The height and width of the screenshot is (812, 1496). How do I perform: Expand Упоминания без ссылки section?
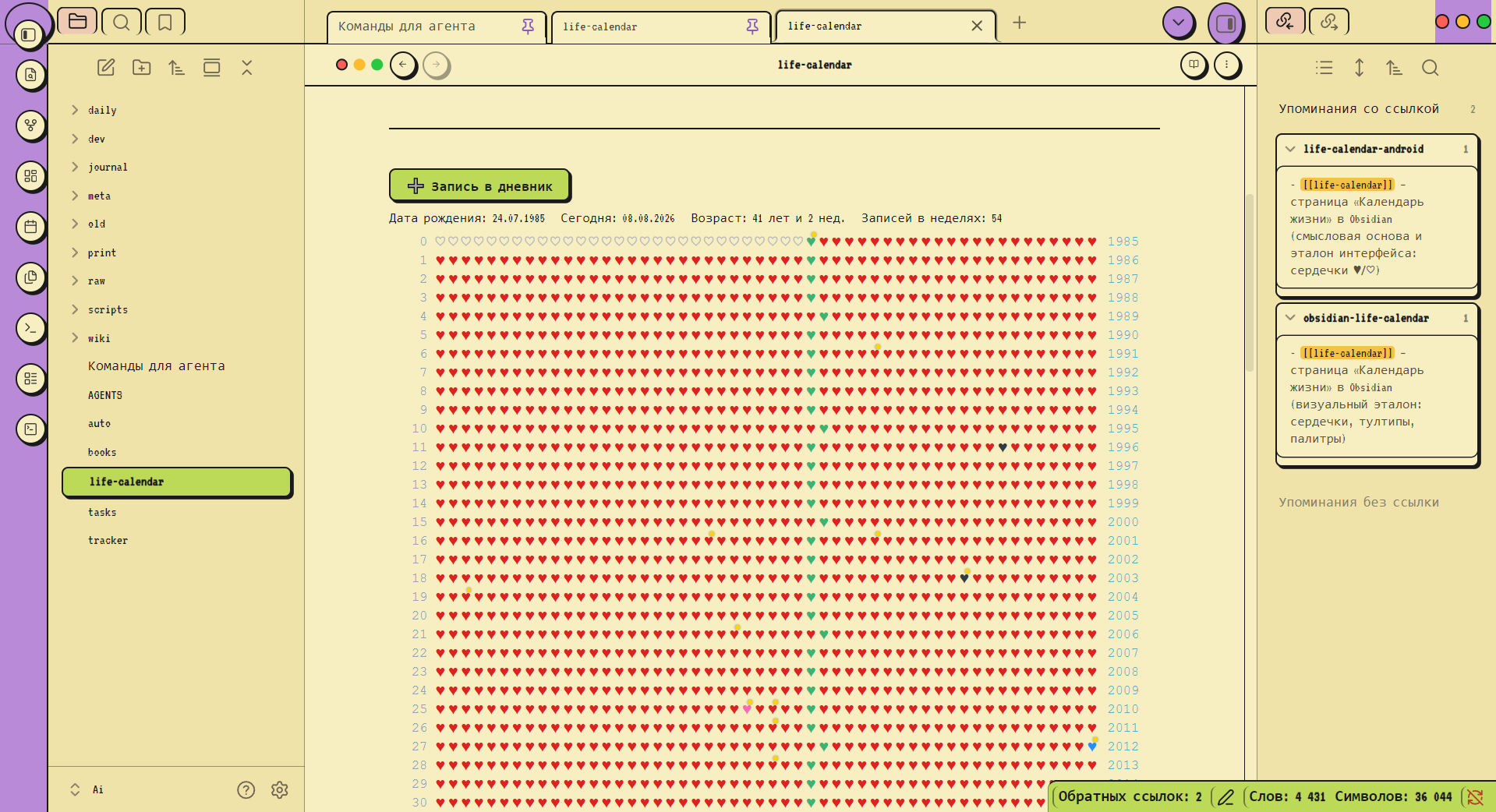(1359, 503)
